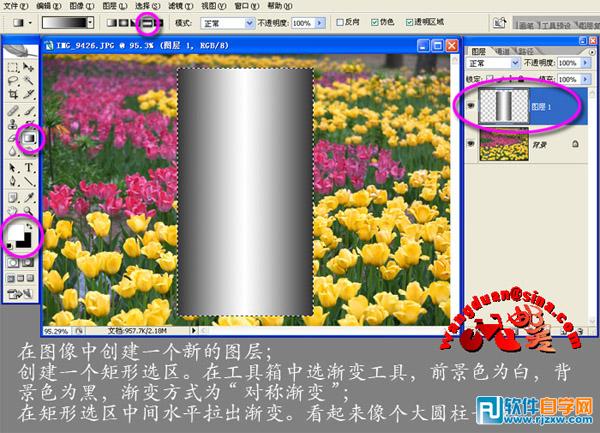Select the Path Selection arrow tool
Viewport: 600px width, 433px height.
13,168
